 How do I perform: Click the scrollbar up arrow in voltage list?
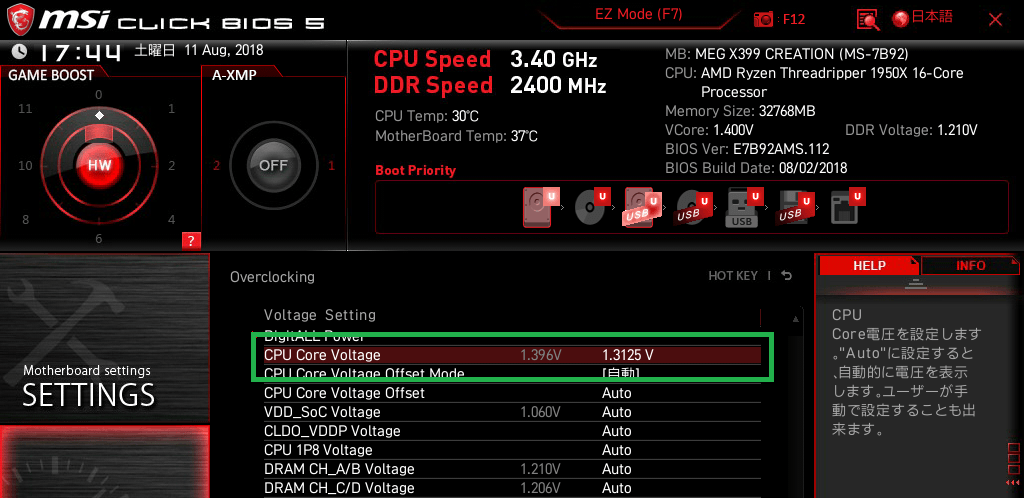(x=795, y=319)
